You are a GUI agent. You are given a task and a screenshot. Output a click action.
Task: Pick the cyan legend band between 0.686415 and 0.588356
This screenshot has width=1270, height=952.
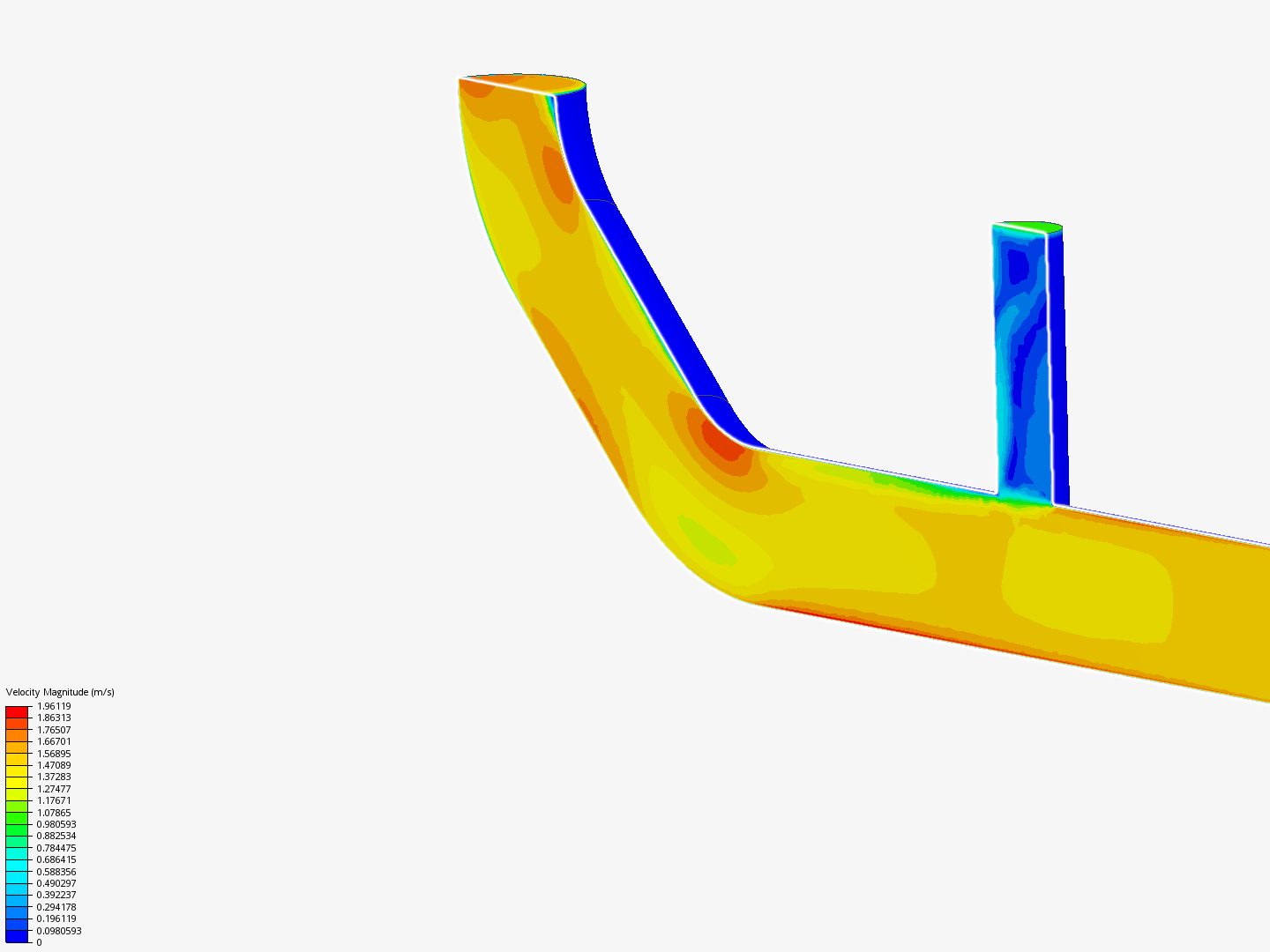click(x=17, y=866)
